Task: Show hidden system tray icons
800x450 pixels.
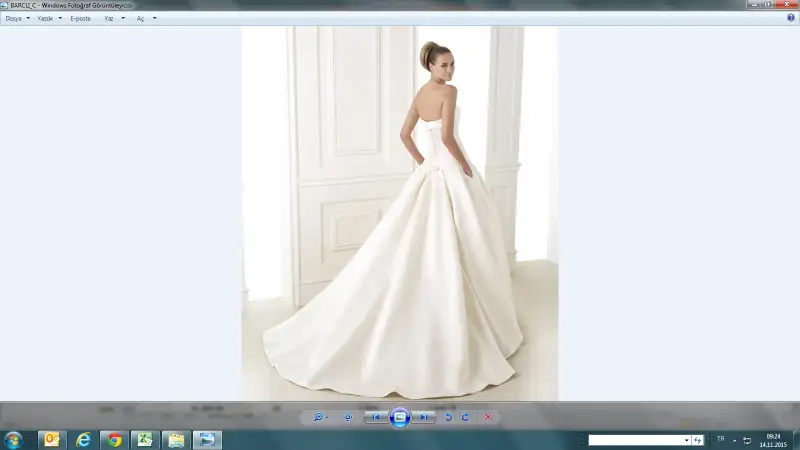Action: pos(735,440)
